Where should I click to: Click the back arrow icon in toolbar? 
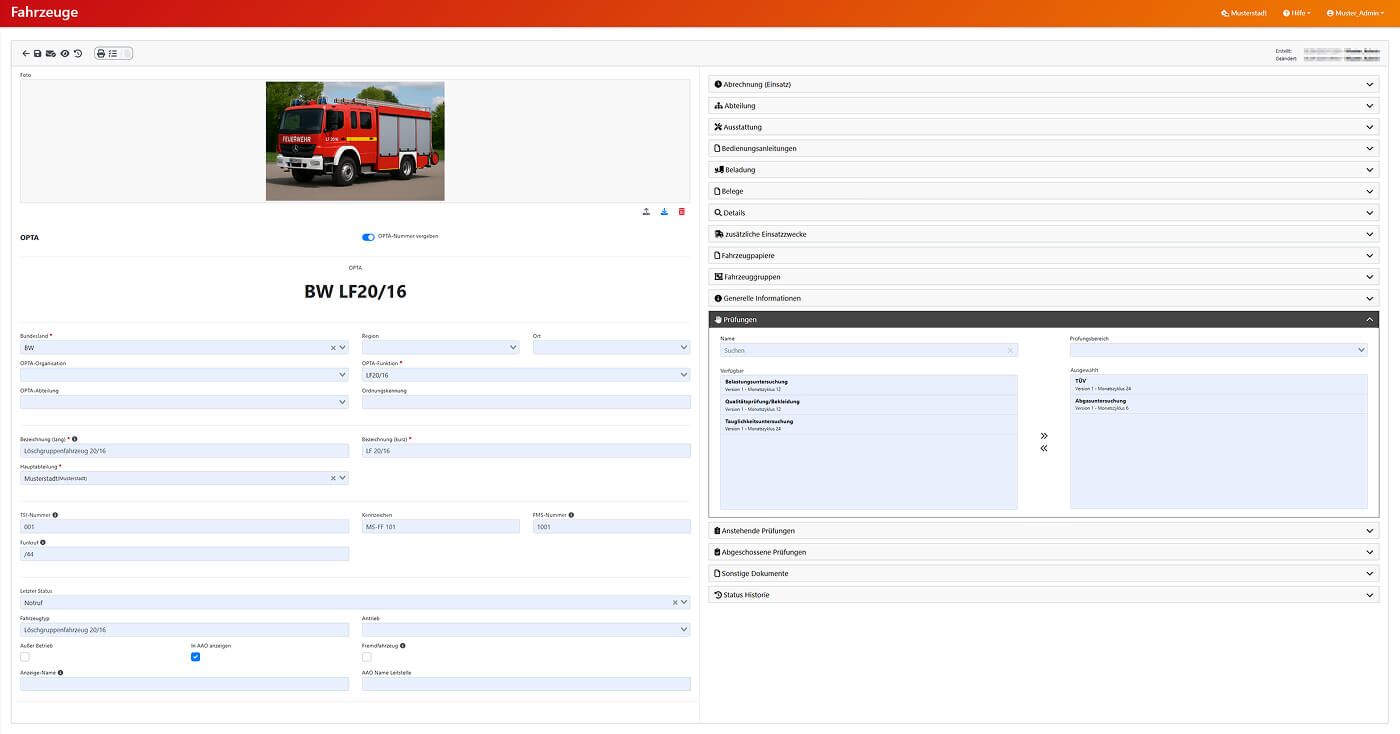(x=26, y=53)
